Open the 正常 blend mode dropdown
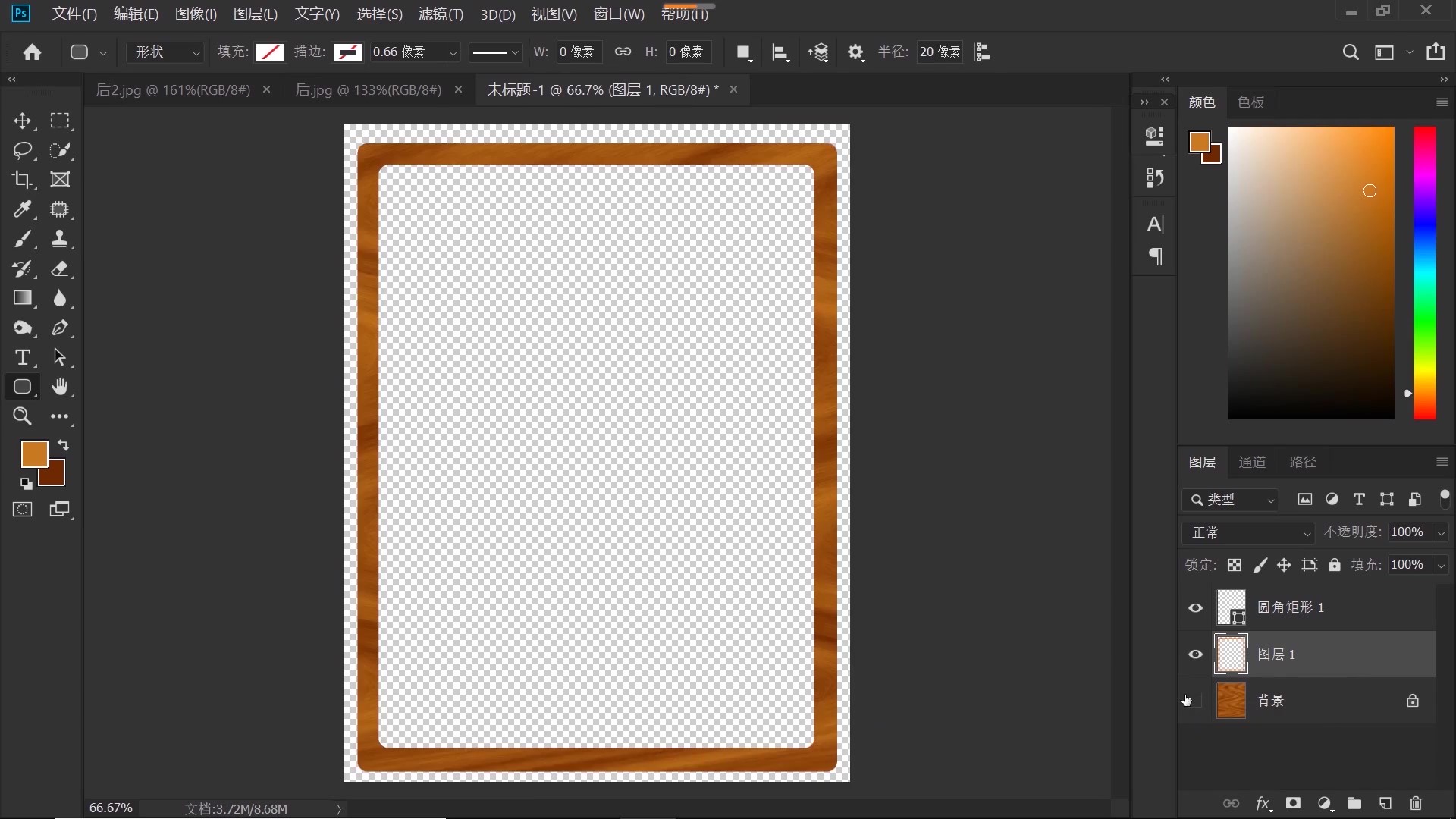The height and width of the screenshot is (819, 1456). pos(1247,532)
